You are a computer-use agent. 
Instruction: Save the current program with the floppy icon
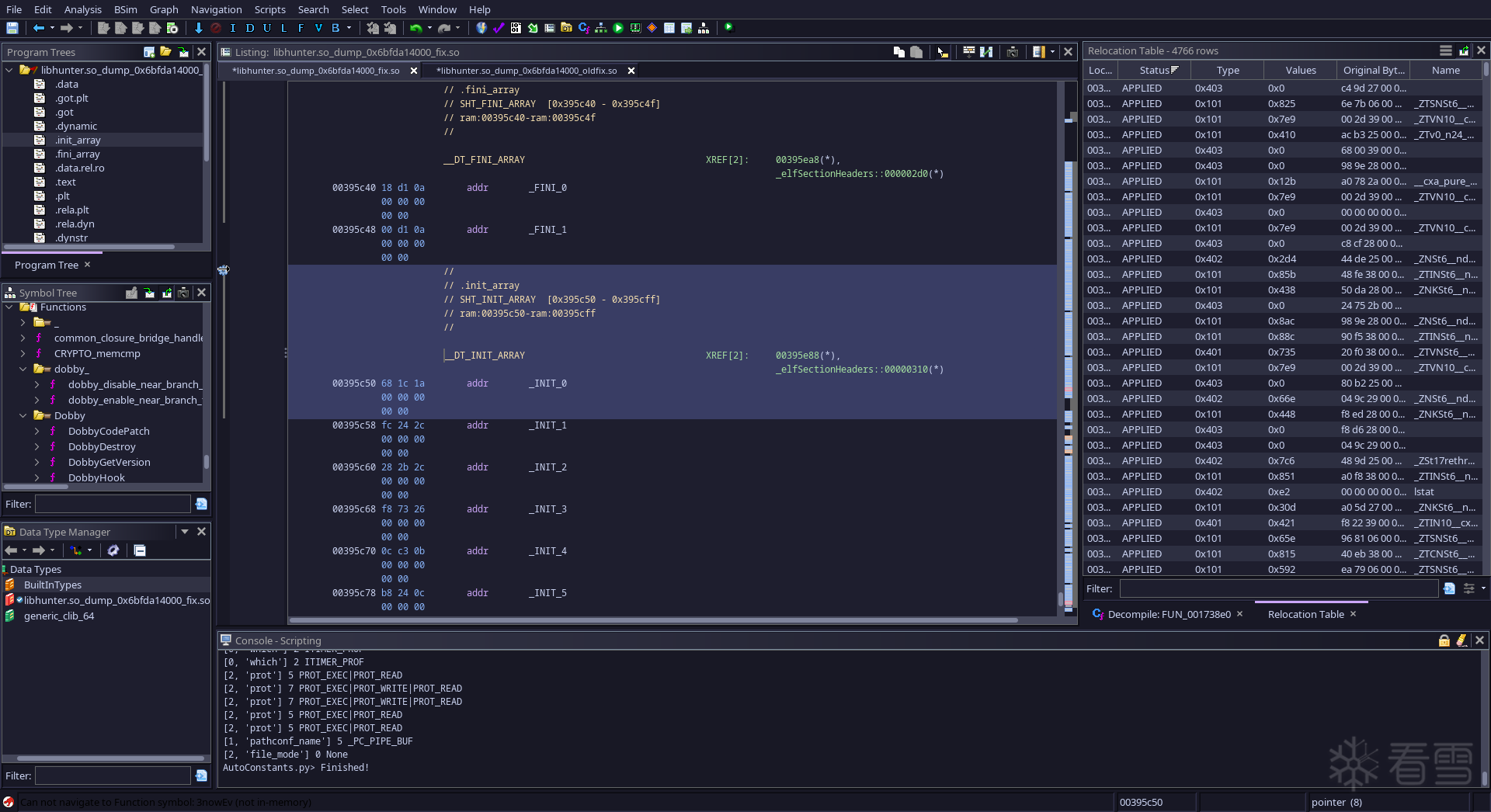pyautogui.click(x=12, y=28)
